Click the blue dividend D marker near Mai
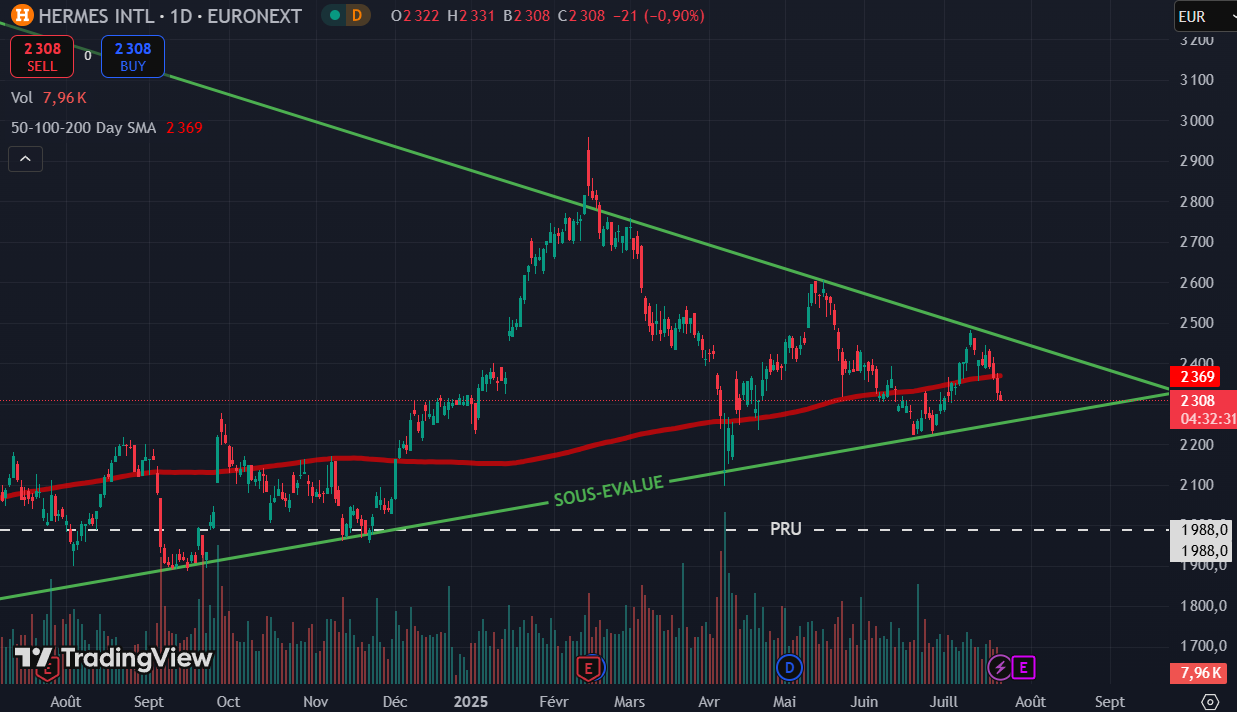1237x712 pixels. pyautogui.click(x=790, y=667)
